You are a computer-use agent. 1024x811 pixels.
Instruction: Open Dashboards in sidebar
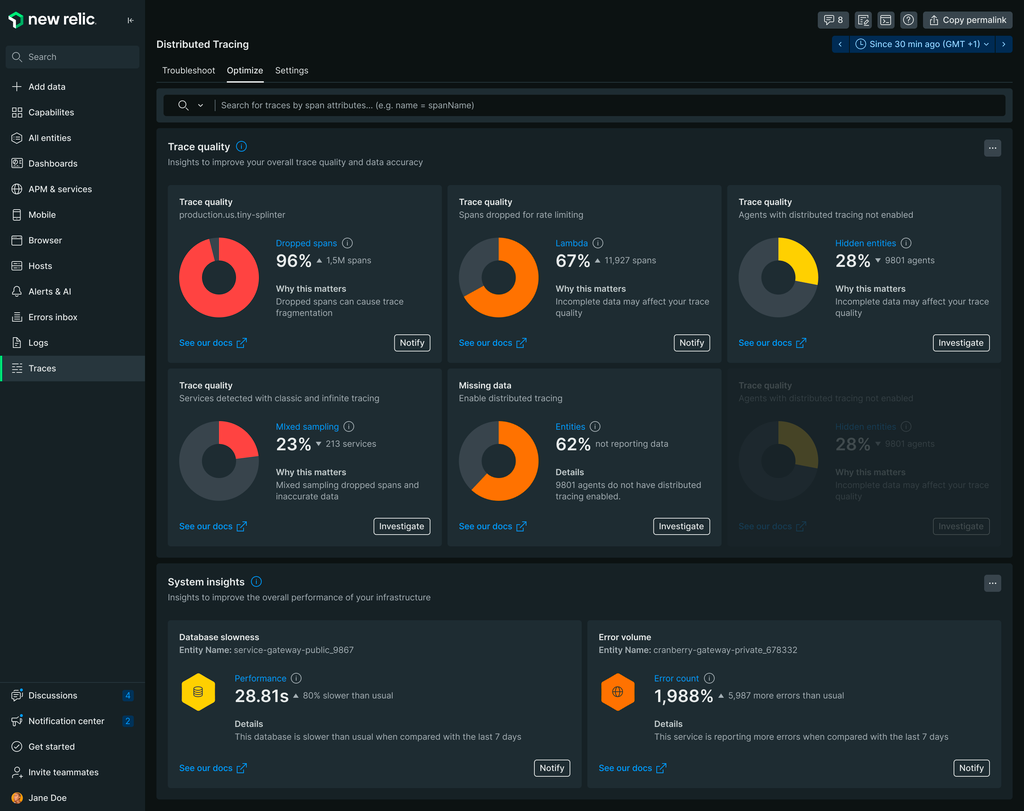point(72,163)
